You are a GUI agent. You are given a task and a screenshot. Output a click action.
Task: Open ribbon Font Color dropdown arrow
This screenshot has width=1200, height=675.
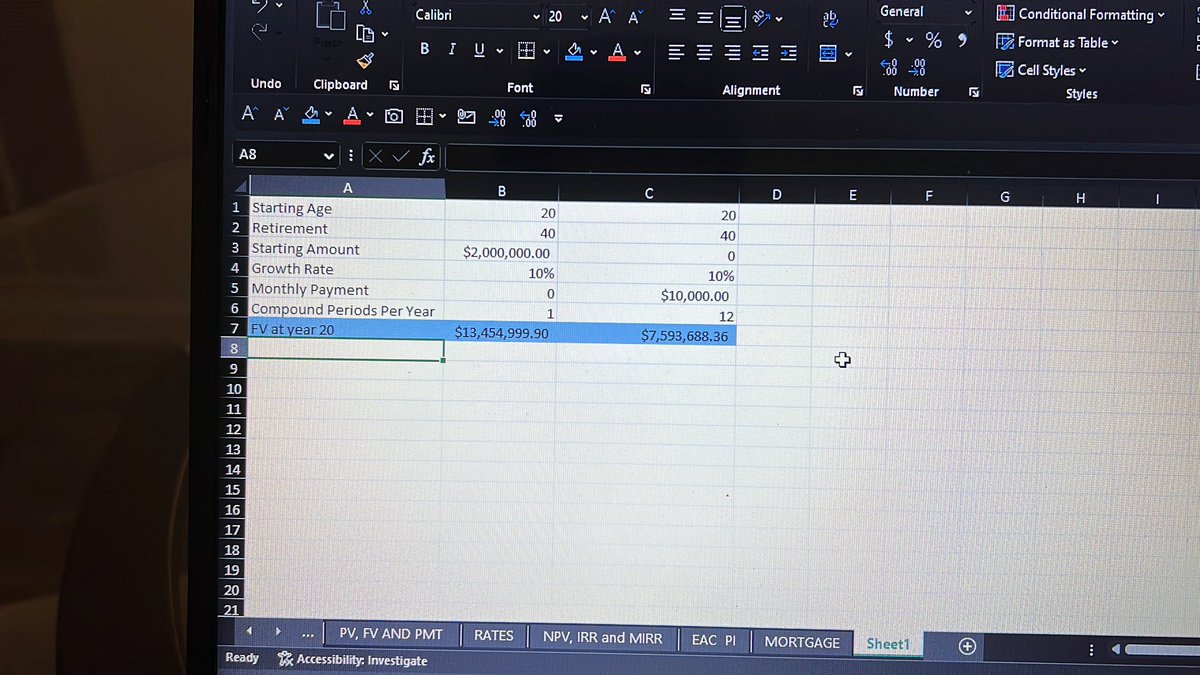click(x=637, y=52)
